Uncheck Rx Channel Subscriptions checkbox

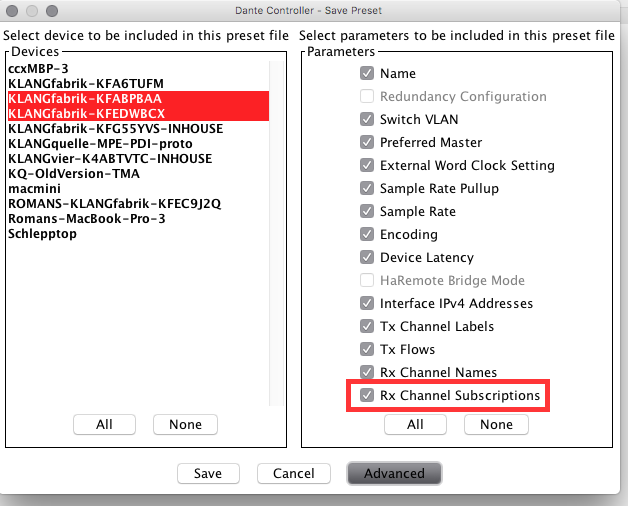click(367, 395)
